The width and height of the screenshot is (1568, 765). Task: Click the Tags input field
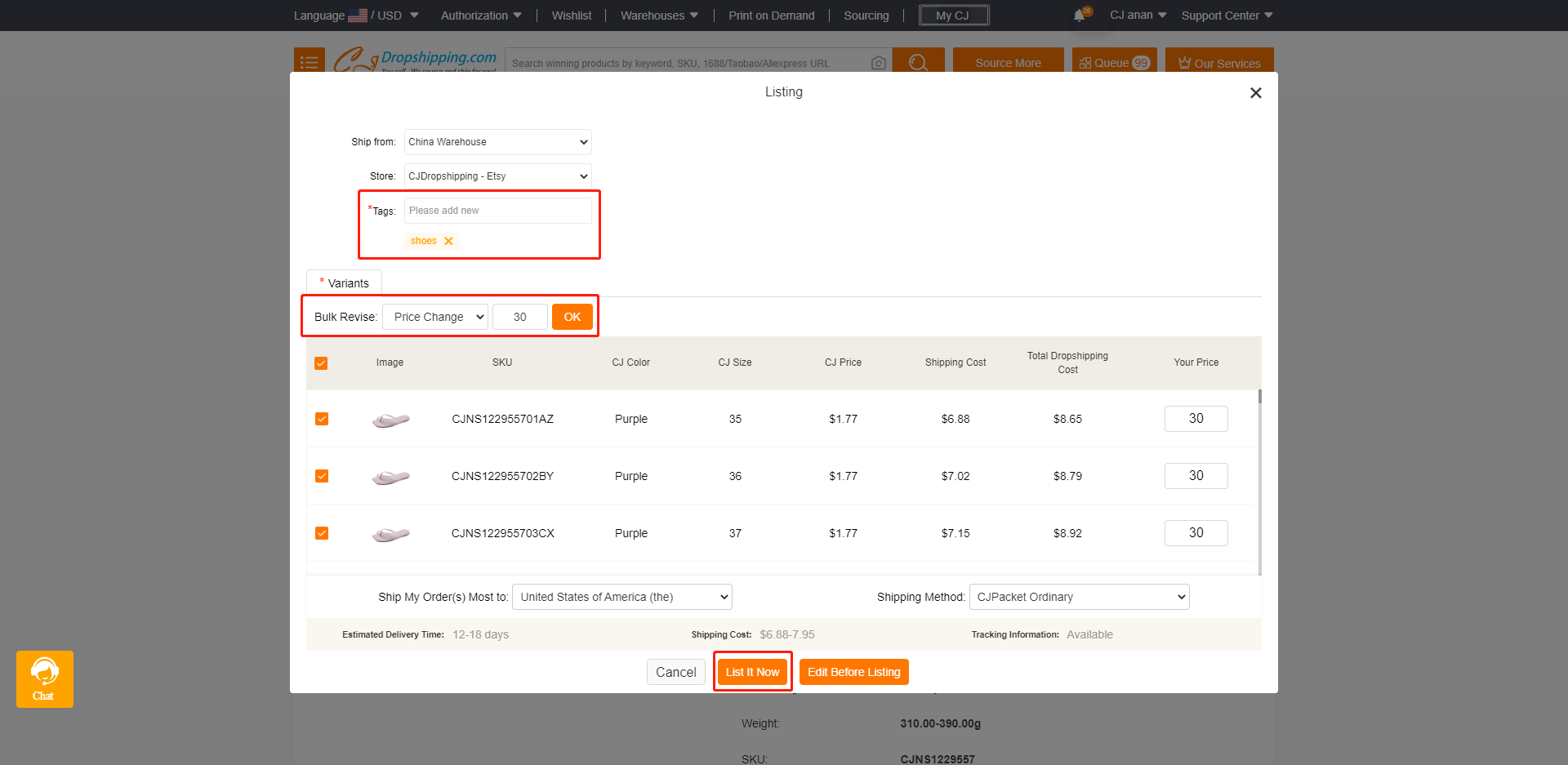497,211
